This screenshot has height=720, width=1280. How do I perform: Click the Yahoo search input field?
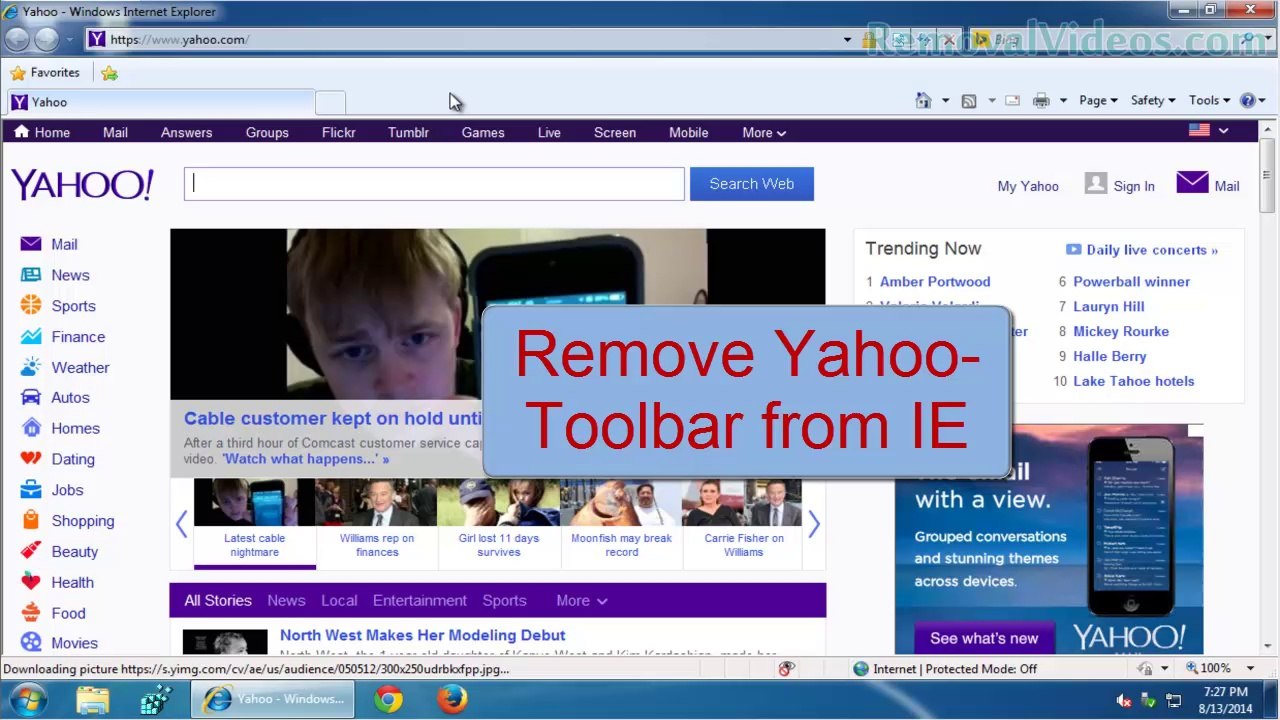[x=434, y=184]
